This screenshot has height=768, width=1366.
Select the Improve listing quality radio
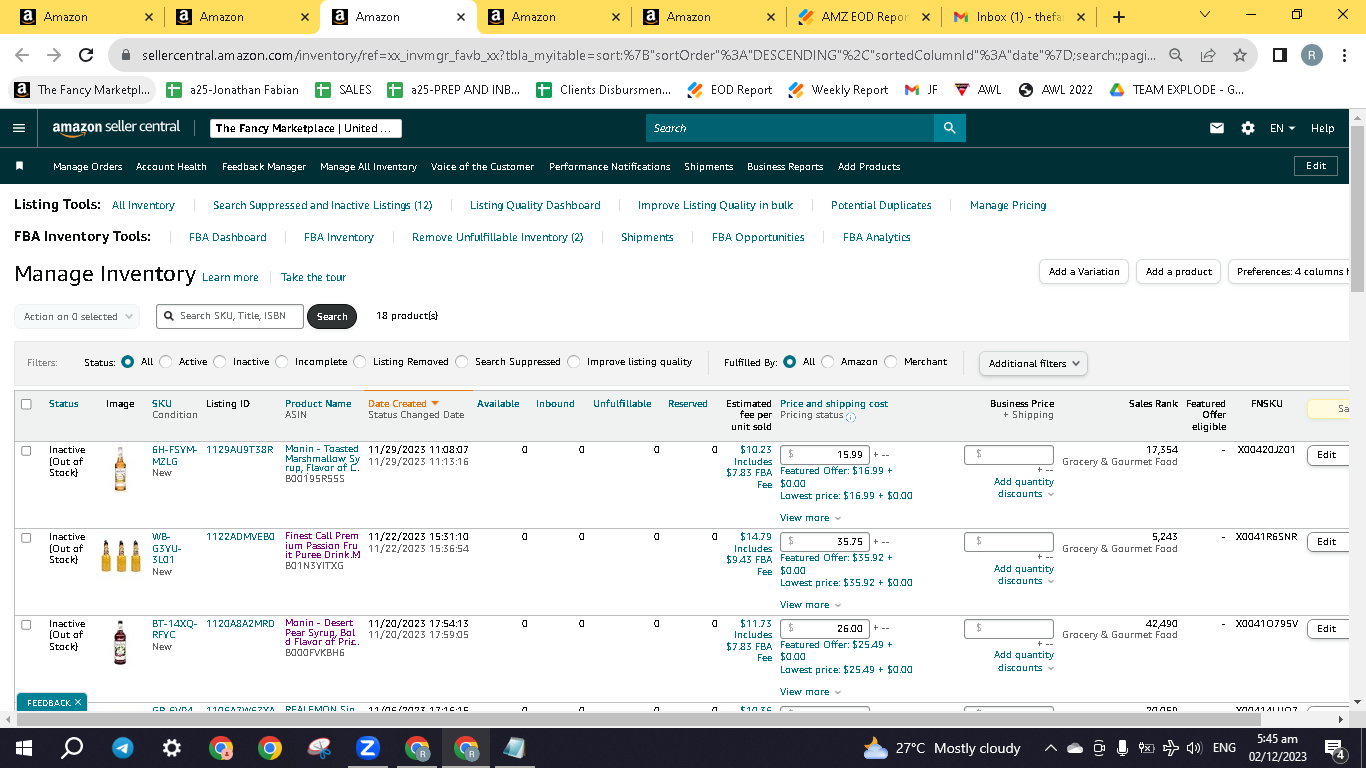point(574,362)
